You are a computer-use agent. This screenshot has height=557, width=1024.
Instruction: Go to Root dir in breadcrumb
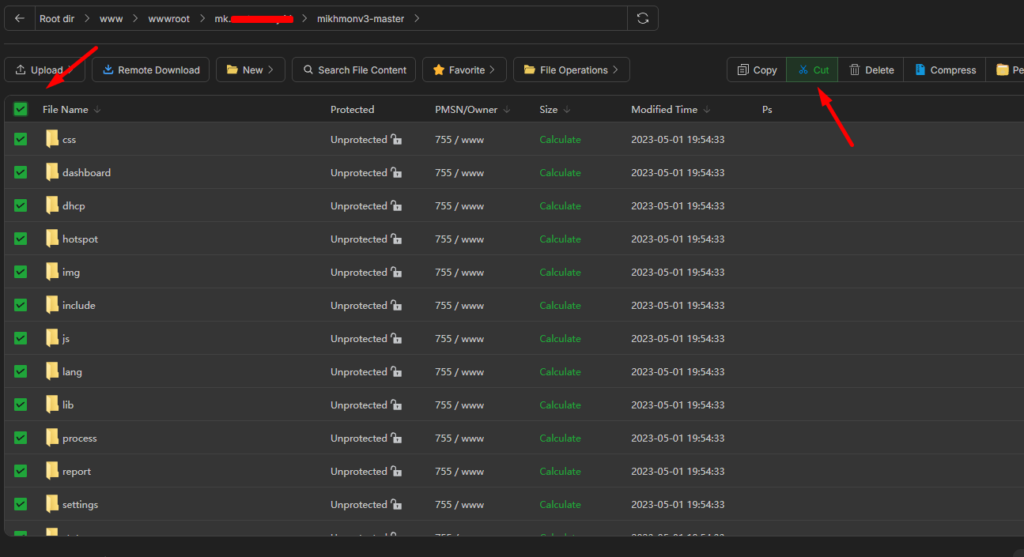(57, 18)
